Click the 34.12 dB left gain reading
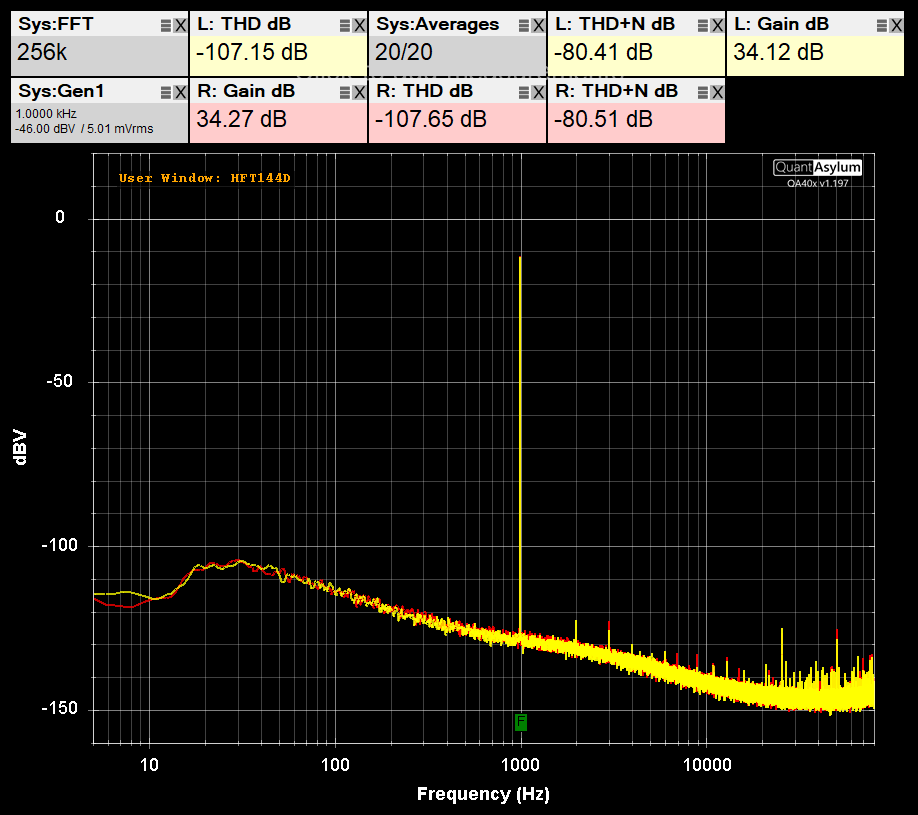The width and height of the screenshot is (918, 815). coord(779,53)
